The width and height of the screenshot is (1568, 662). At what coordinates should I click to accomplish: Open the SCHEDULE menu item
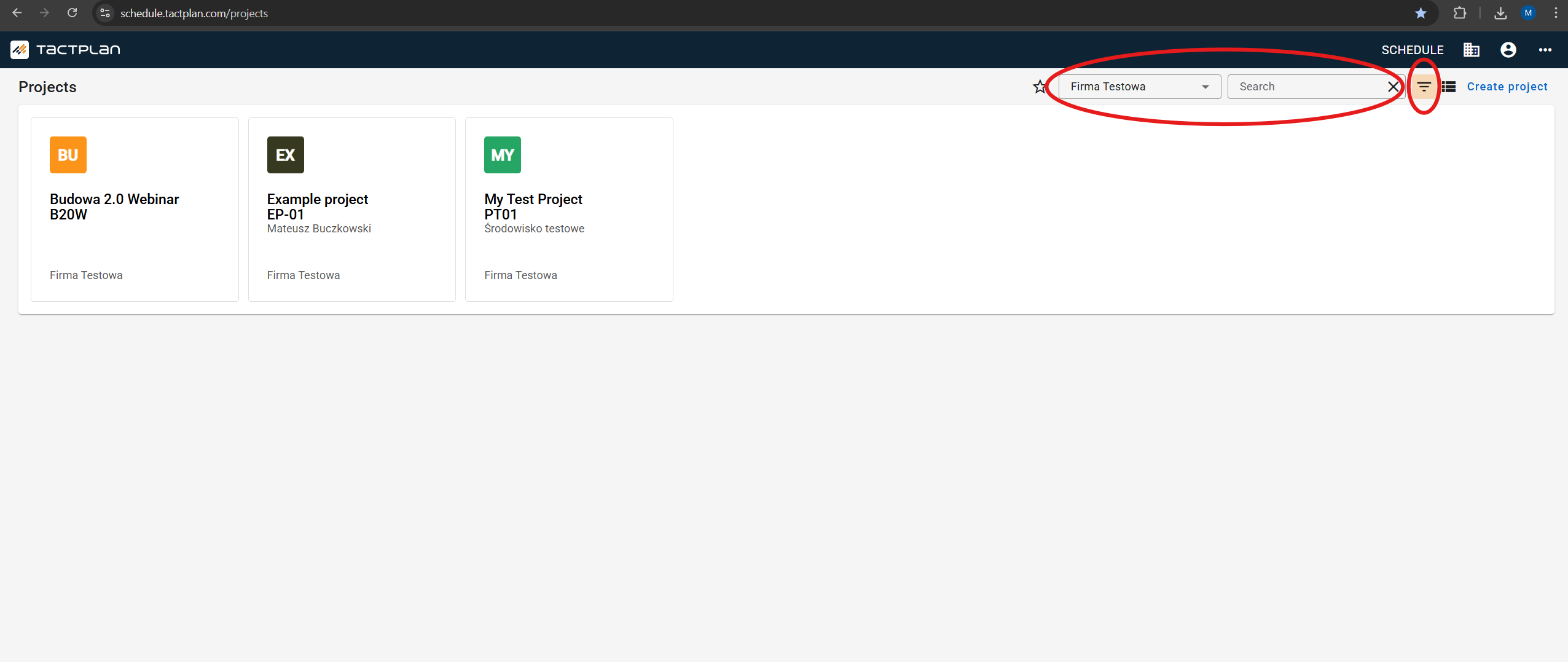pyautogui.click(x=1412, y=50)
